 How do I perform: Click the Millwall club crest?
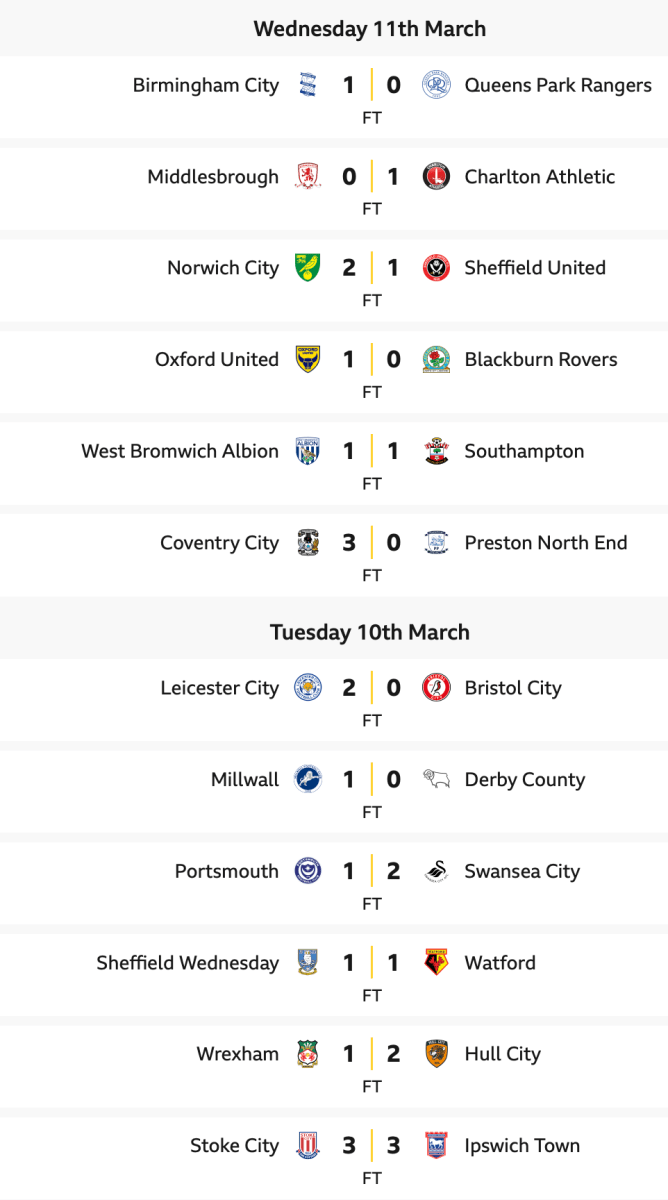pos(307,780)
